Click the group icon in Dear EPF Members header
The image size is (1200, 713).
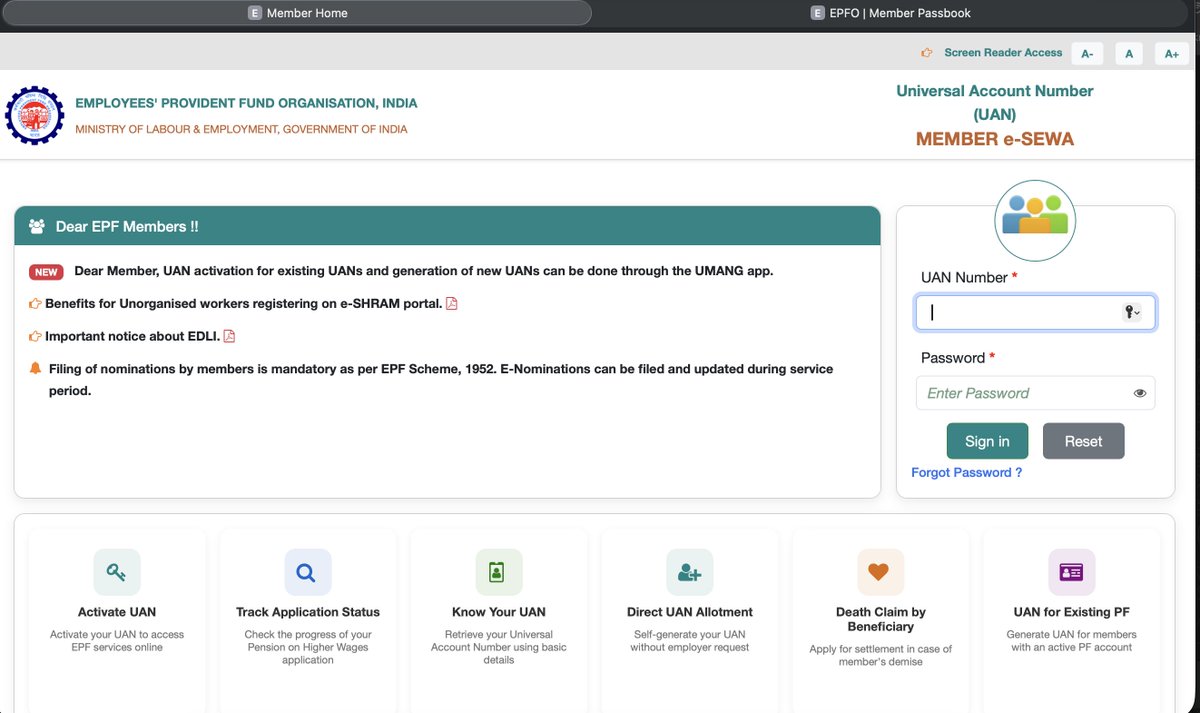coord(37,226)
